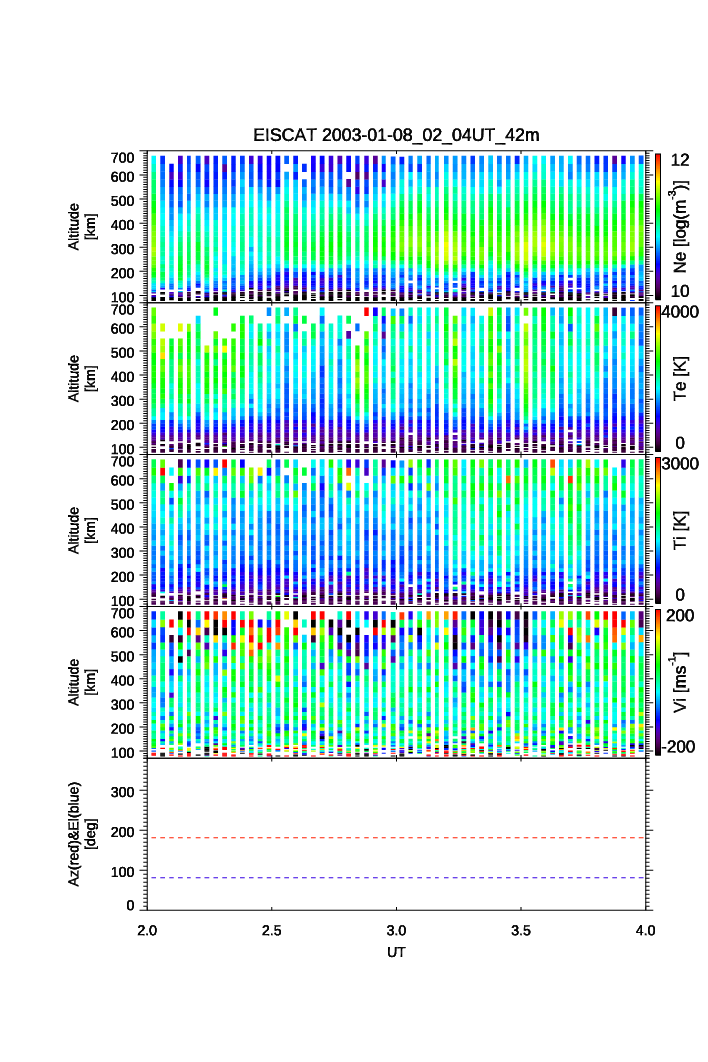Click the Vi [ms-1] colorbar label
708x1062 pixels.
(682, 680)
